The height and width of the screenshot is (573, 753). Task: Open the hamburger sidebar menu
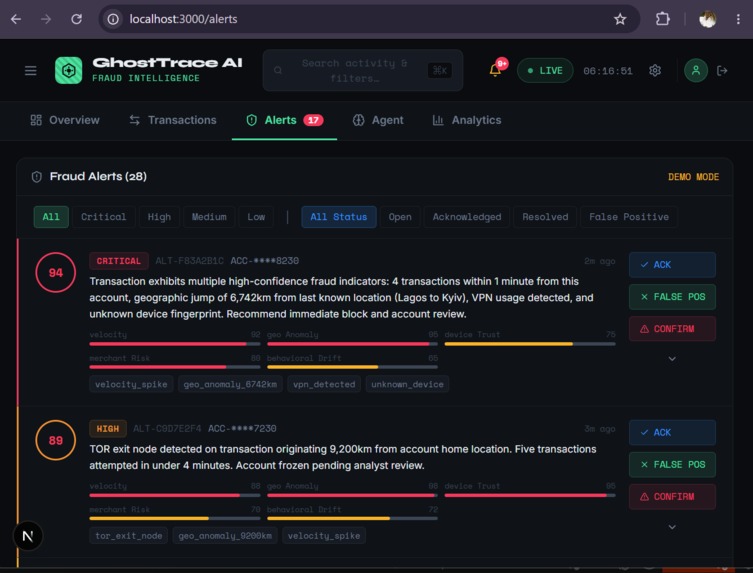point(31,71)
